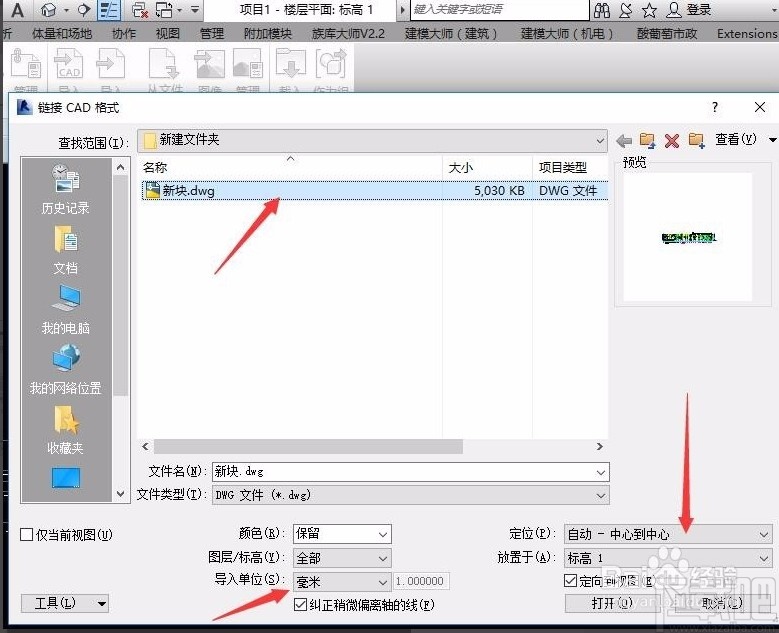Click the Manage Images ribbon icon
Viewport: 779px width, 633px height.
(x=247, y=64)
